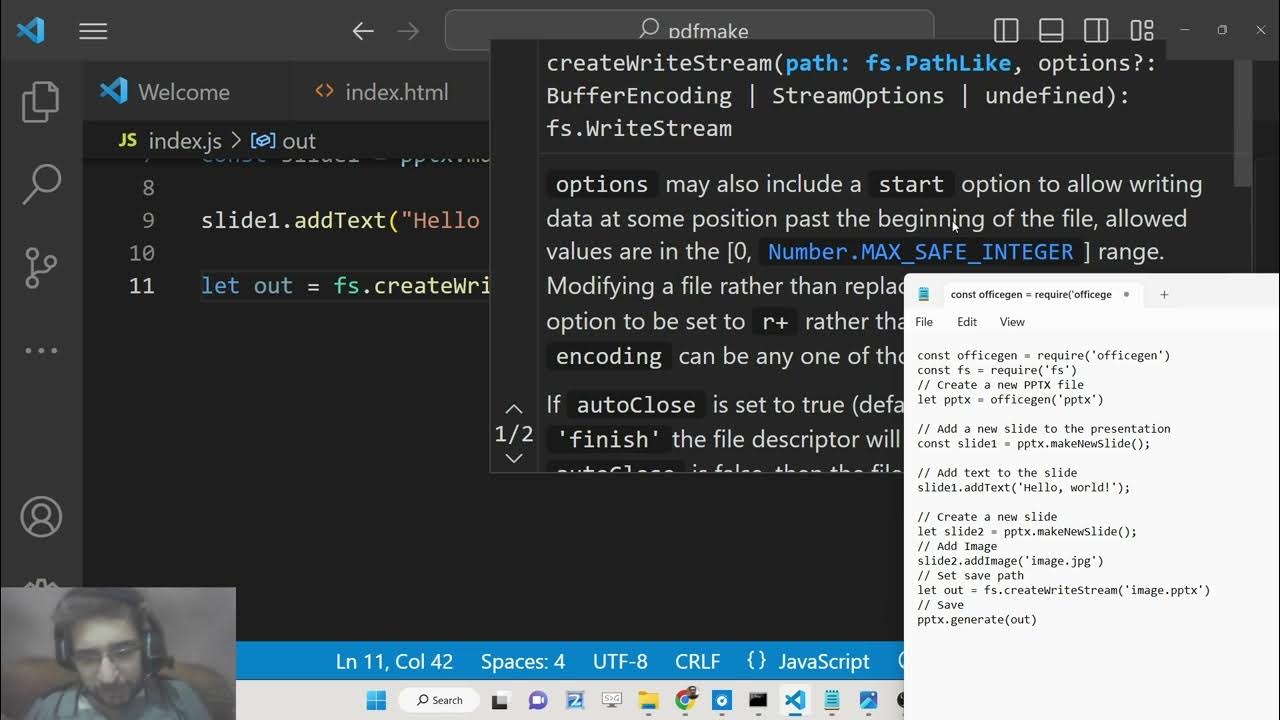Show next signature with the down chevron

(x=514, y=458)
